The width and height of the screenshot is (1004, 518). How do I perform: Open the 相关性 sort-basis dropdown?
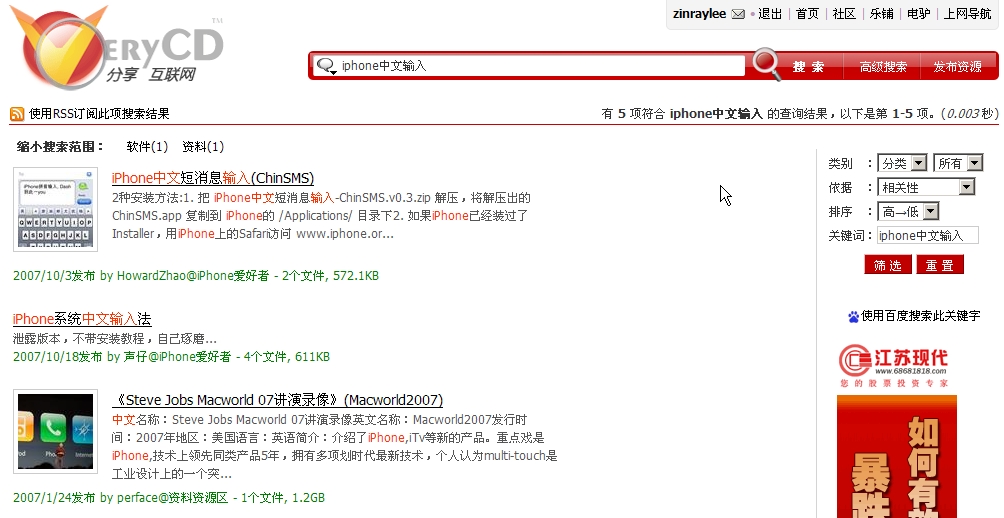tap(927, 187)
